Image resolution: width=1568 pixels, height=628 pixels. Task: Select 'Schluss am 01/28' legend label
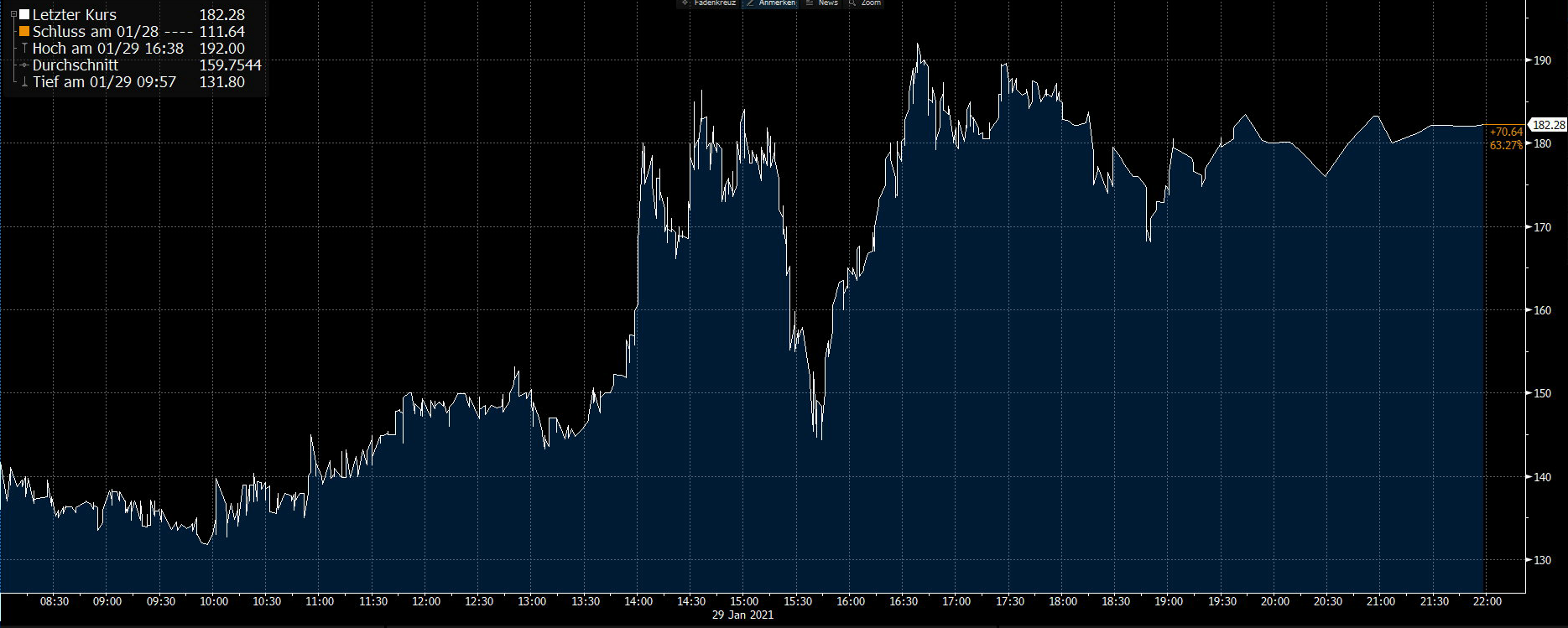[x=96, y=32]
